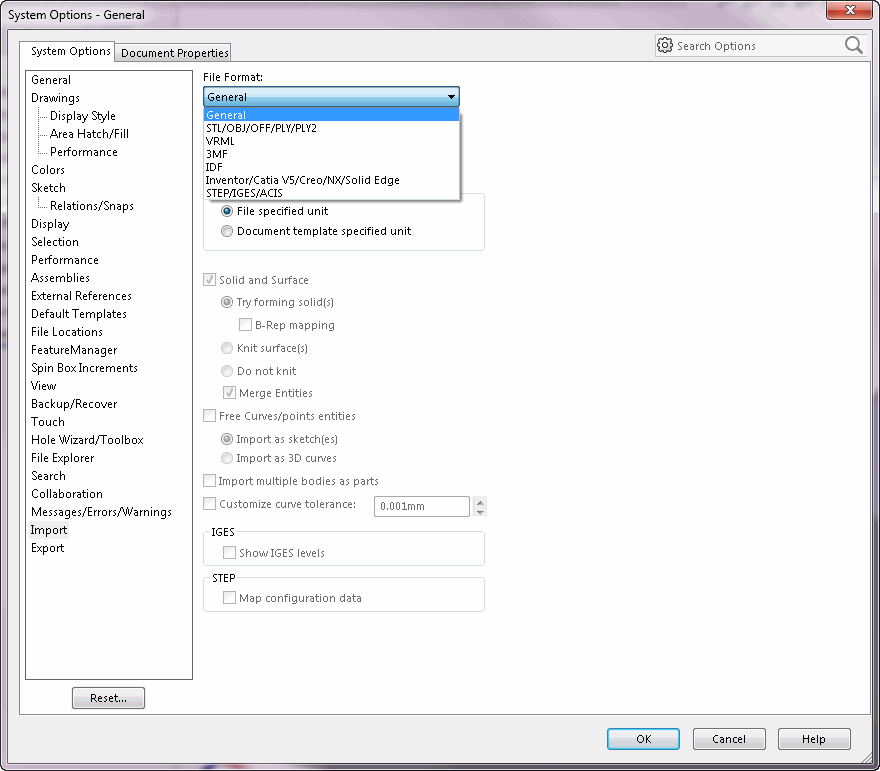The width and height of the screenshot is (880, 771).
Task: Click the Reset... button
Action: 108,698
